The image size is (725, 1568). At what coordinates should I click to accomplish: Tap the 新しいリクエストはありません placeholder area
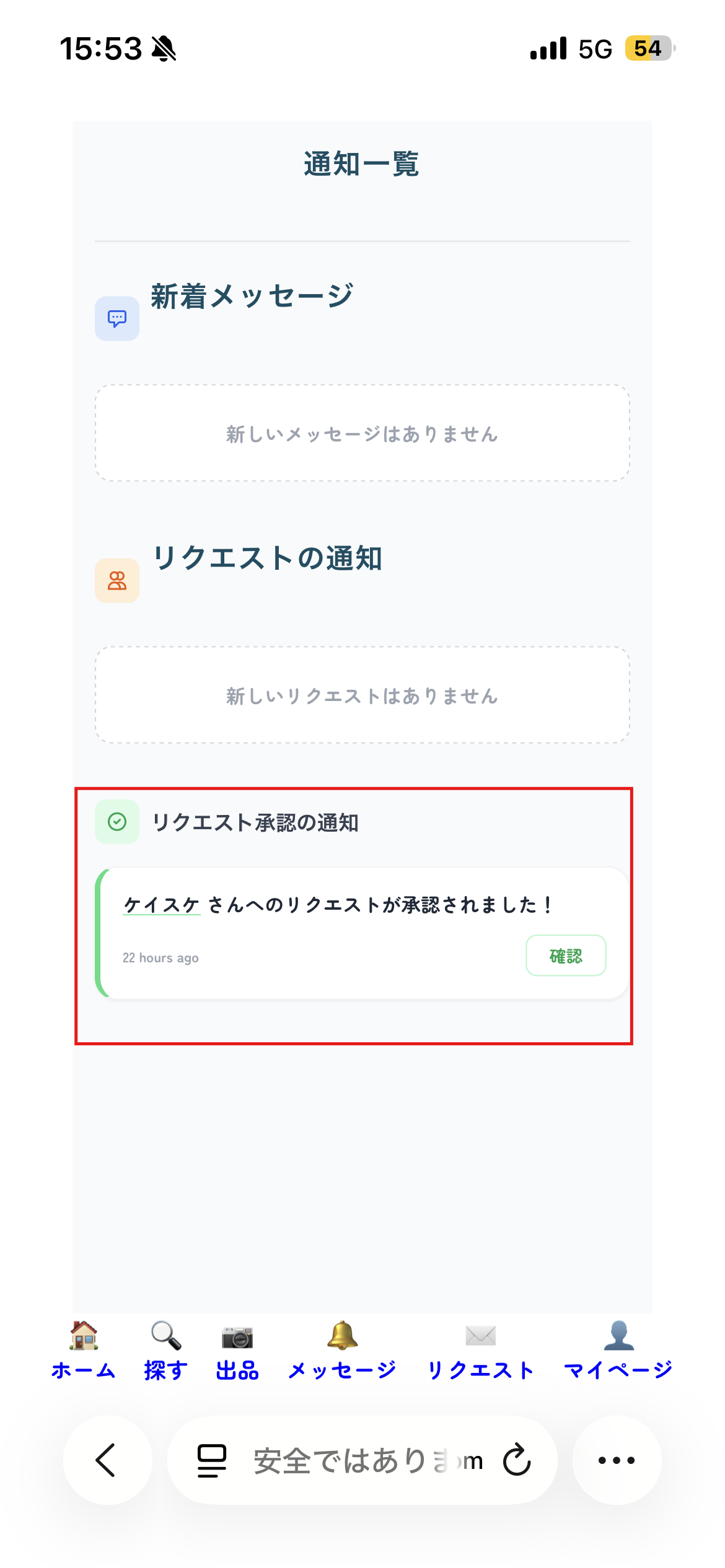[x=361, y=695]
